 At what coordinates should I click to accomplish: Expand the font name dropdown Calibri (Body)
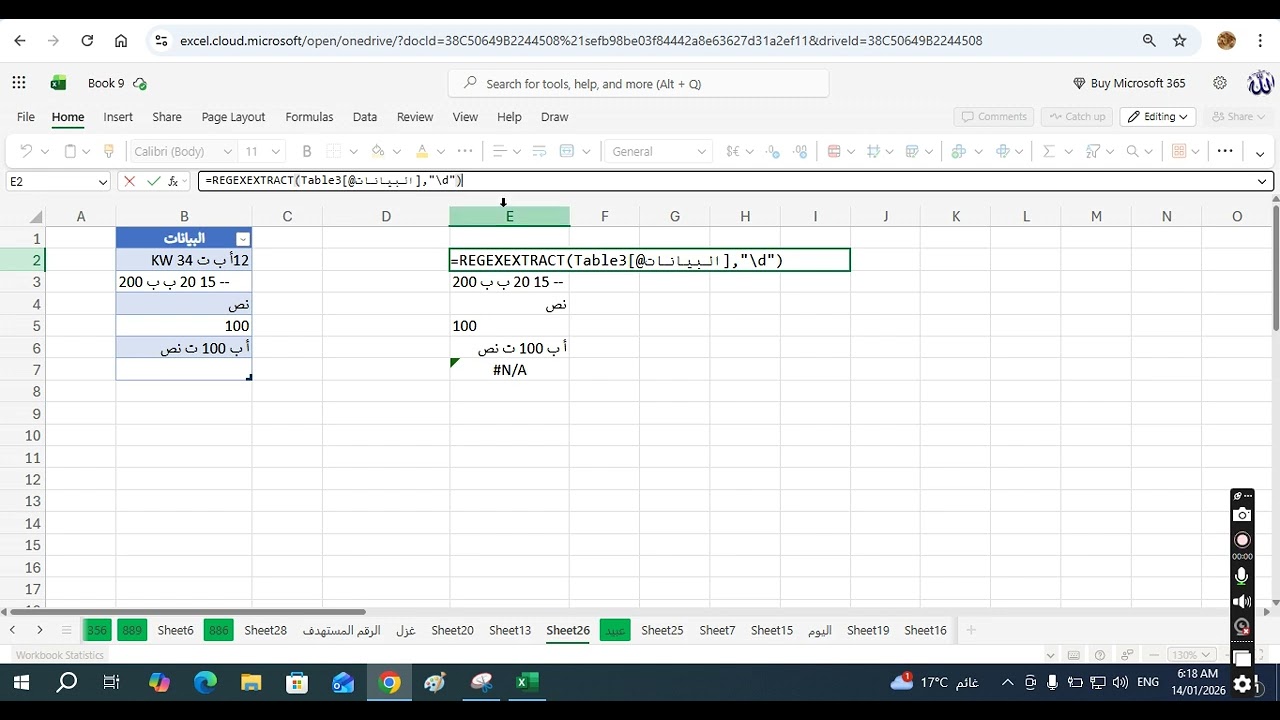(228, 151)
